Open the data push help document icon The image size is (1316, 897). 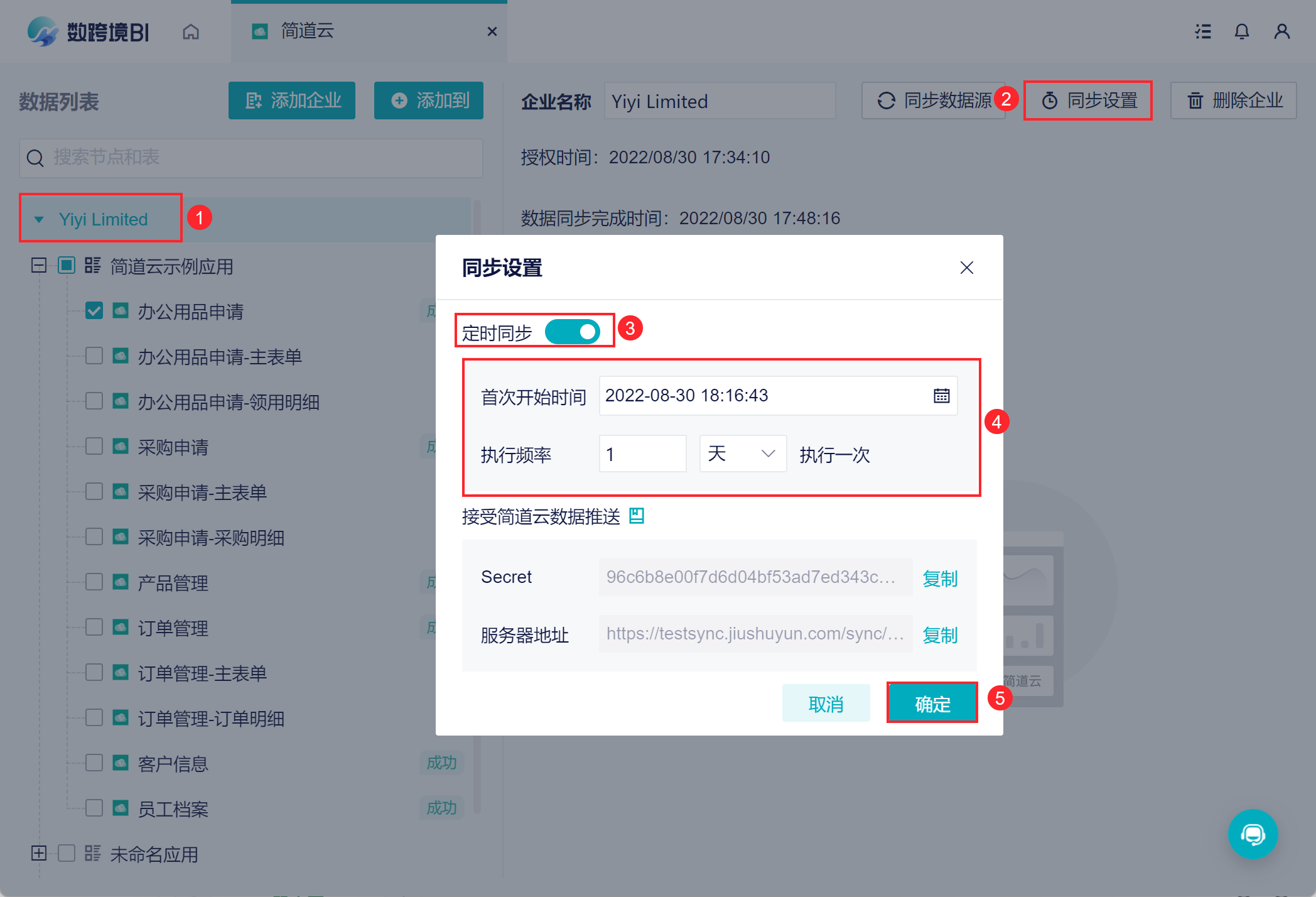pyautogui.click(x=637, y=516)
